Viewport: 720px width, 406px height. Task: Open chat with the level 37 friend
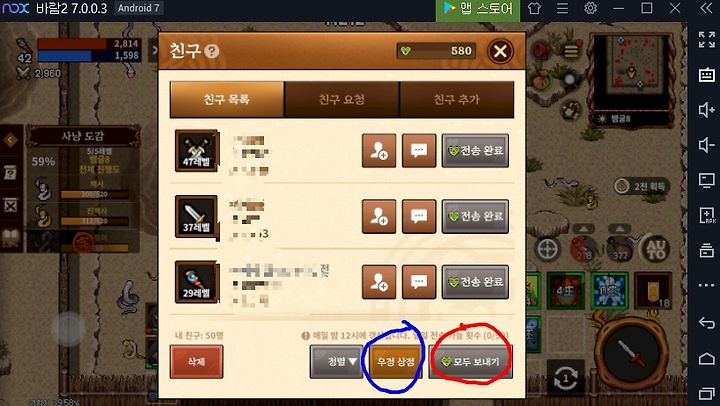pos(419,216)
